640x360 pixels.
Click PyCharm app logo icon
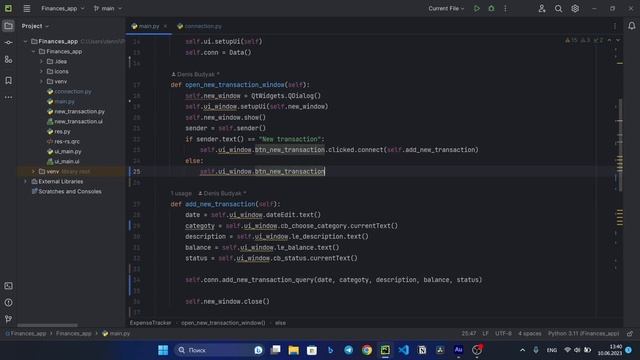[x=8, y=8]
